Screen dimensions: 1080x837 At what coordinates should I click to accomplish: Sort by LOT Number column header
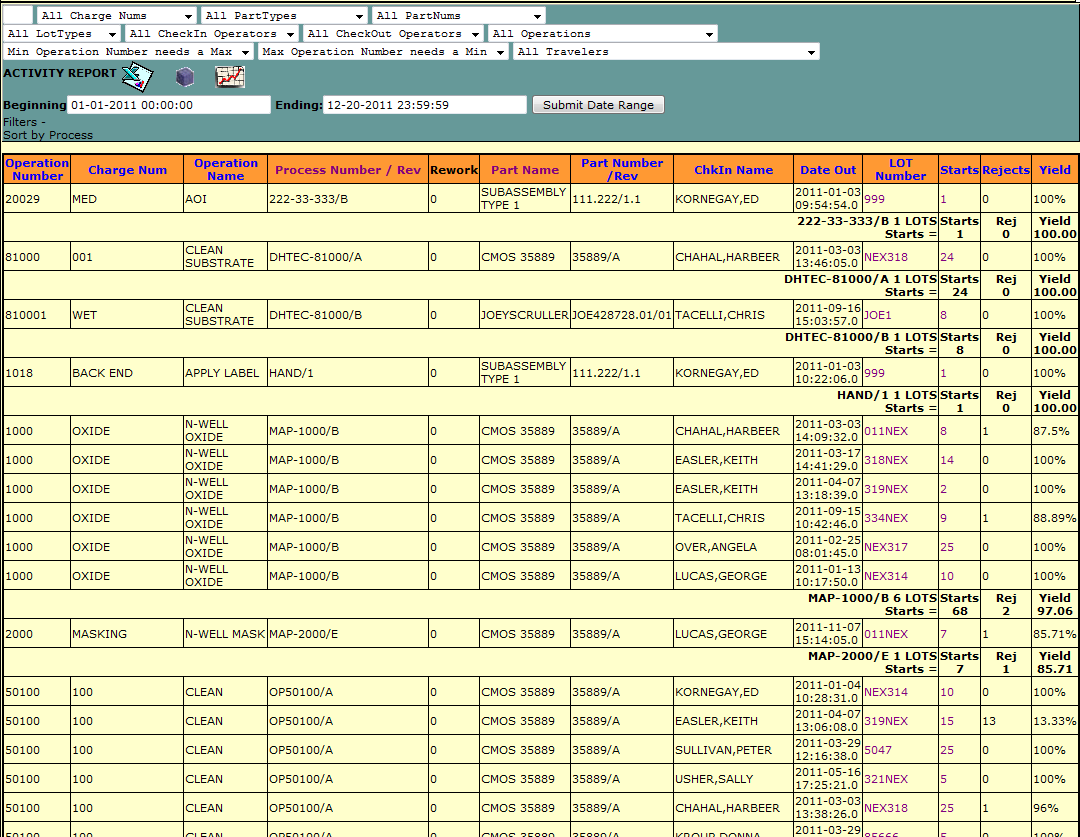click(x=901, y=169)
